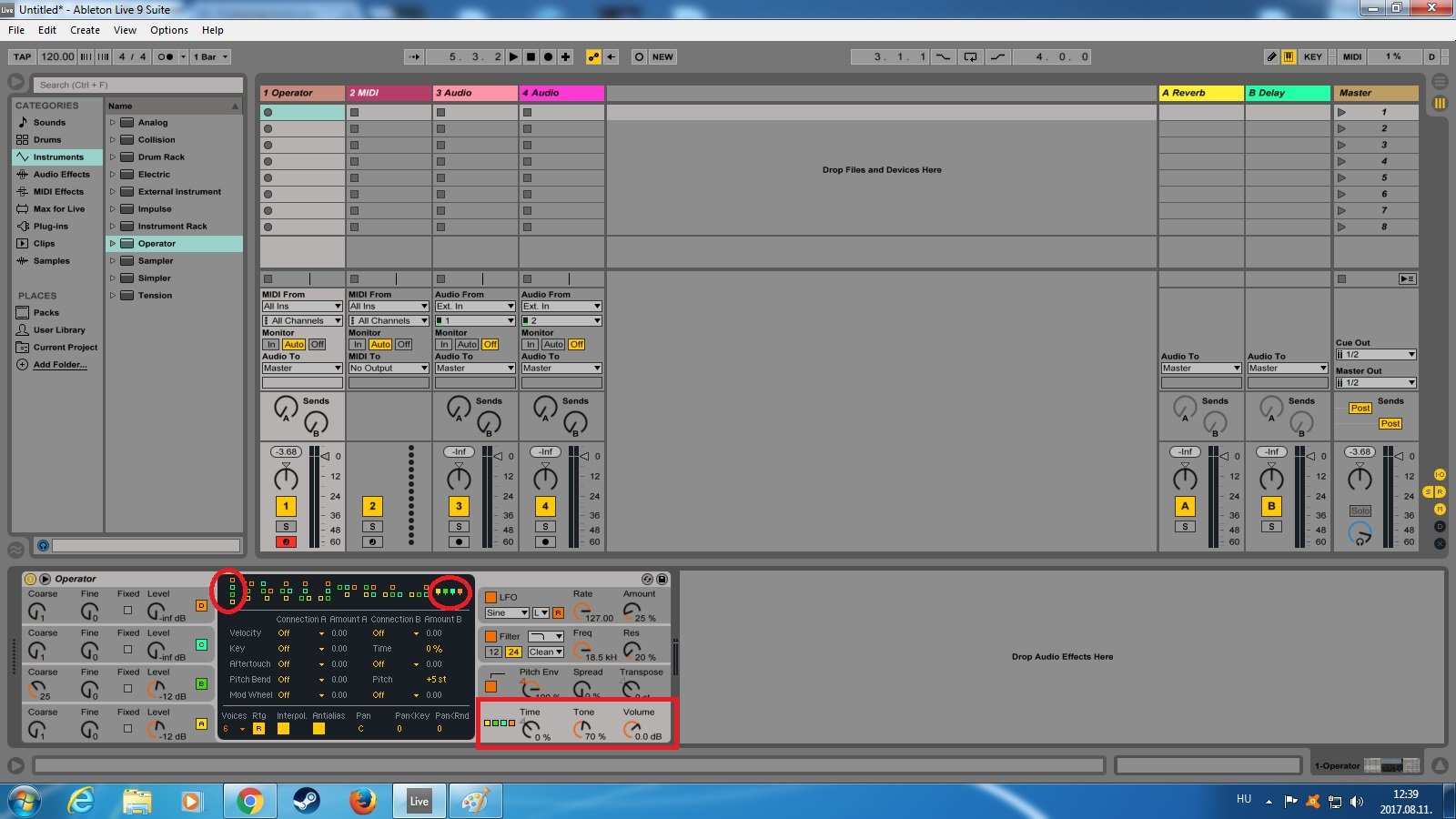Enable the LFO switch
Screen dimensions: 1456x819
click(490, 598)
